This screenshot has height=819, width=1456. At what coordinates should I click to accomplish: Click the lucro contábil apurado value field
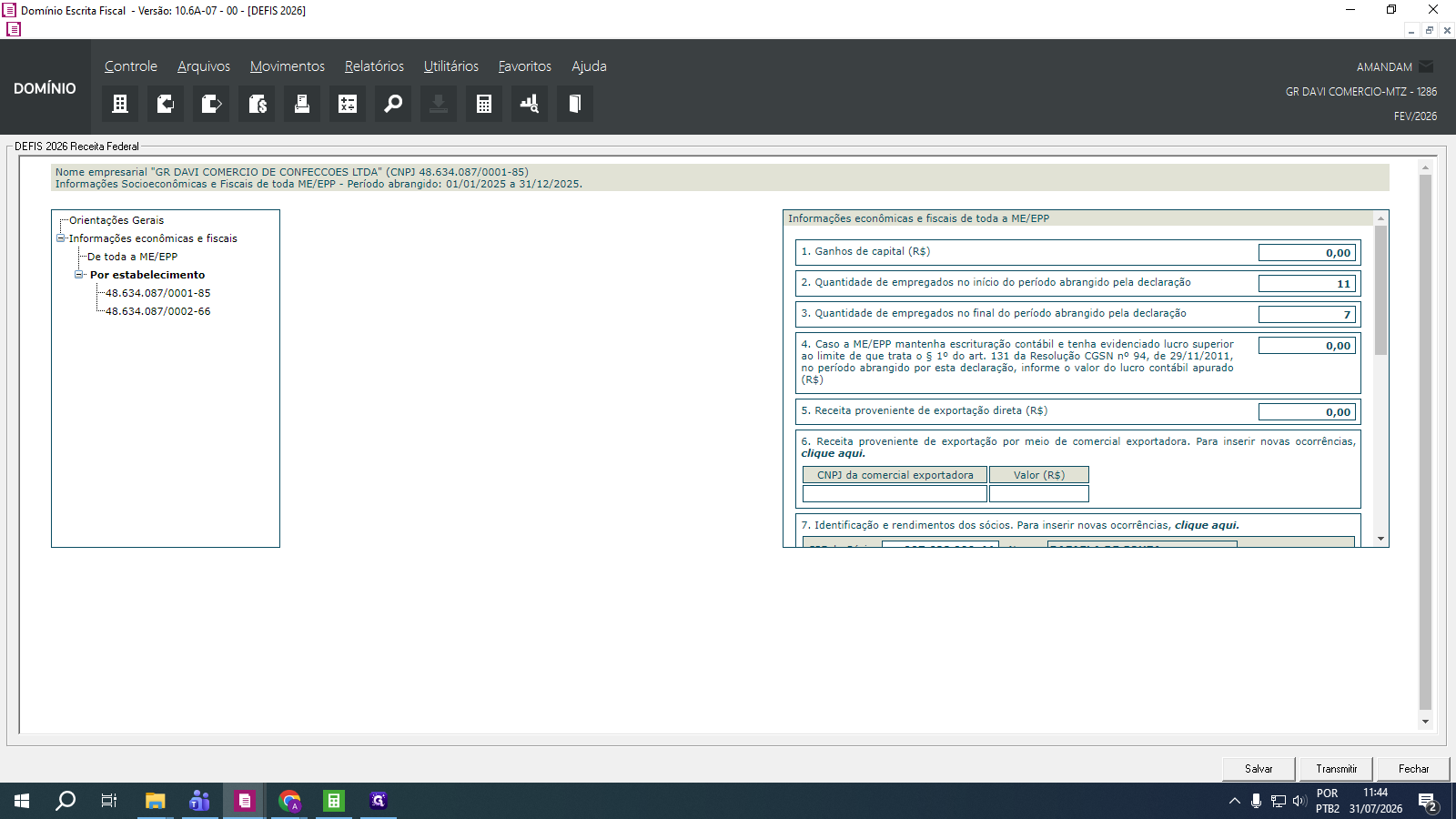pos(1307,346)
